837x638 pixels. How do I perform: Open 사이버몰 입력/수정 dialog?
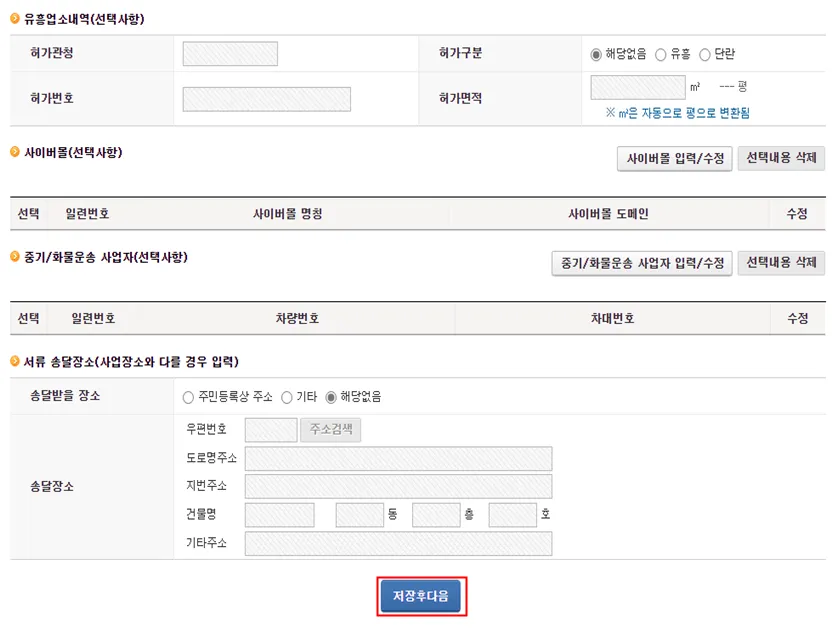coord(675,159)
